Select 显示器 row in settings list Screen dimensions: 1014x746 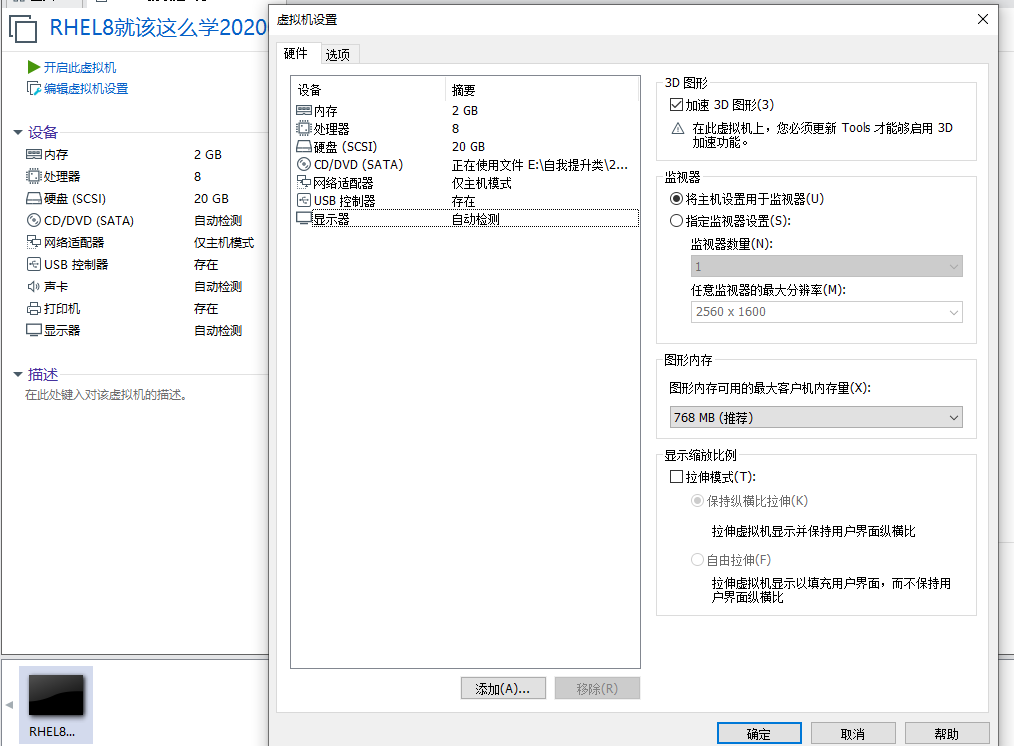[467, 218]
